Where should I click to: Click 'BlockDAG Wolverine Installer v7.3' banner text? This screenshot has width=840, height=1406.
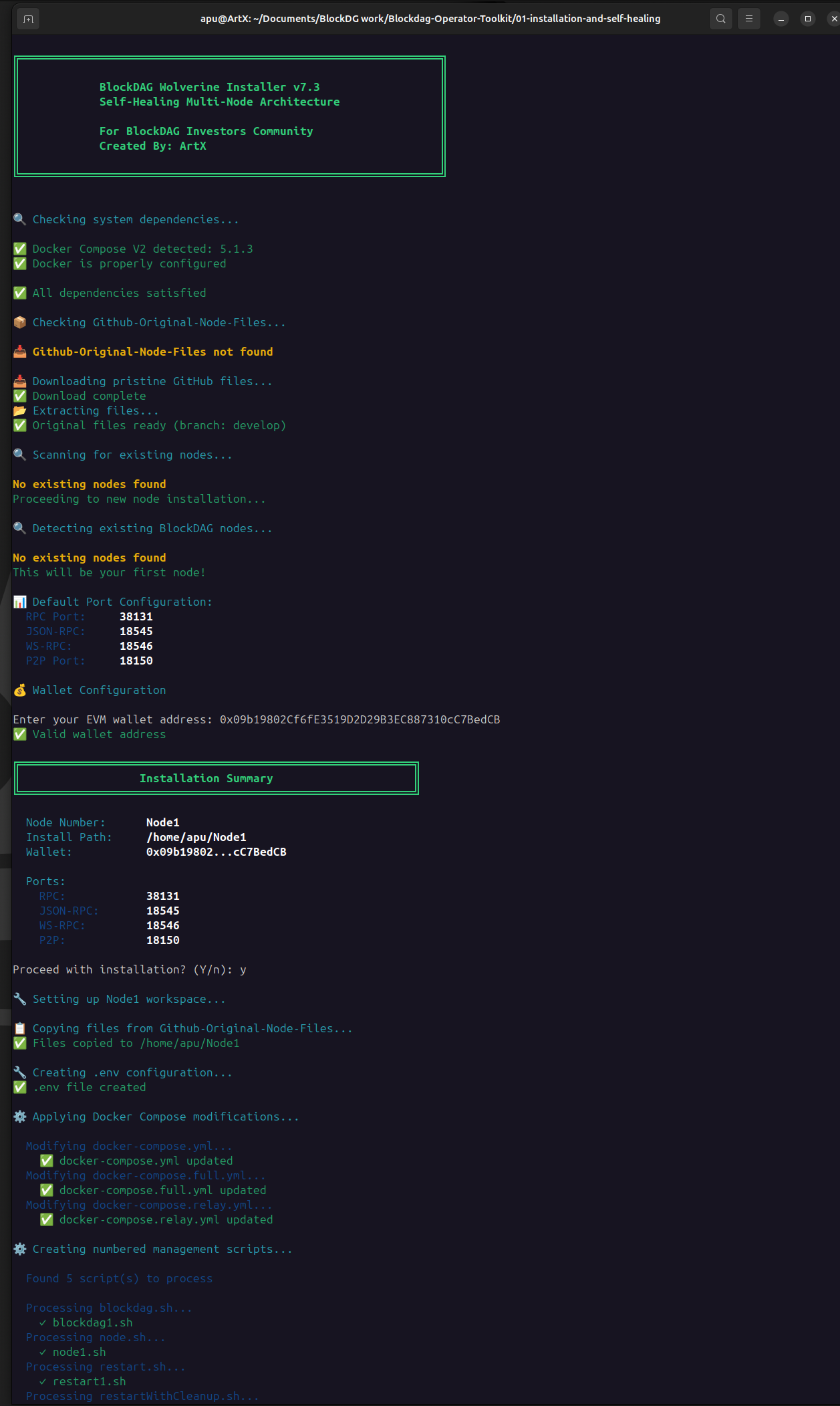click(209, 87)
